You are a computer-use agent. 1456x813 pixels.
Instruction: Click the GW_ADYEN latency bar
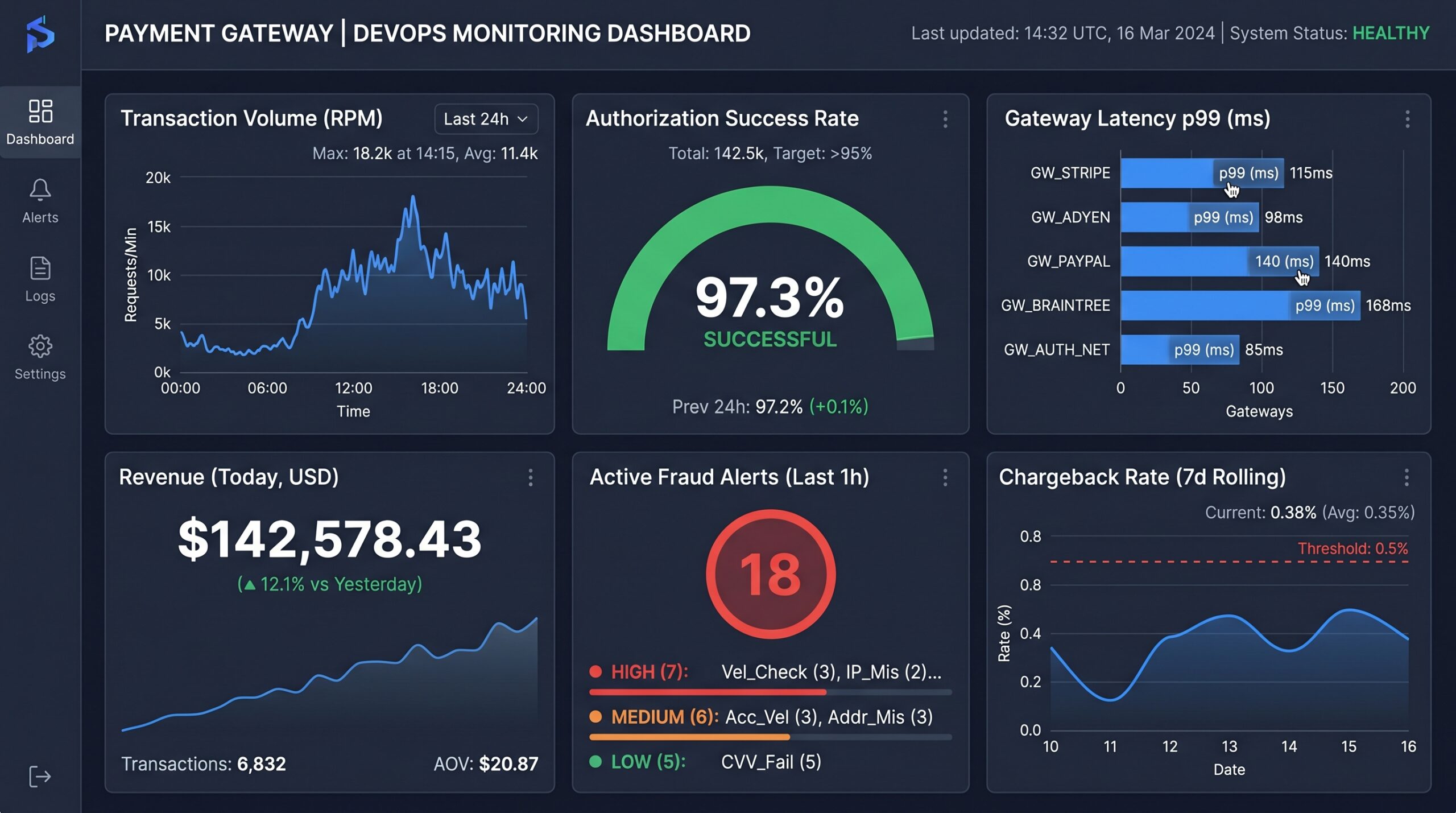pos(1189,217)
